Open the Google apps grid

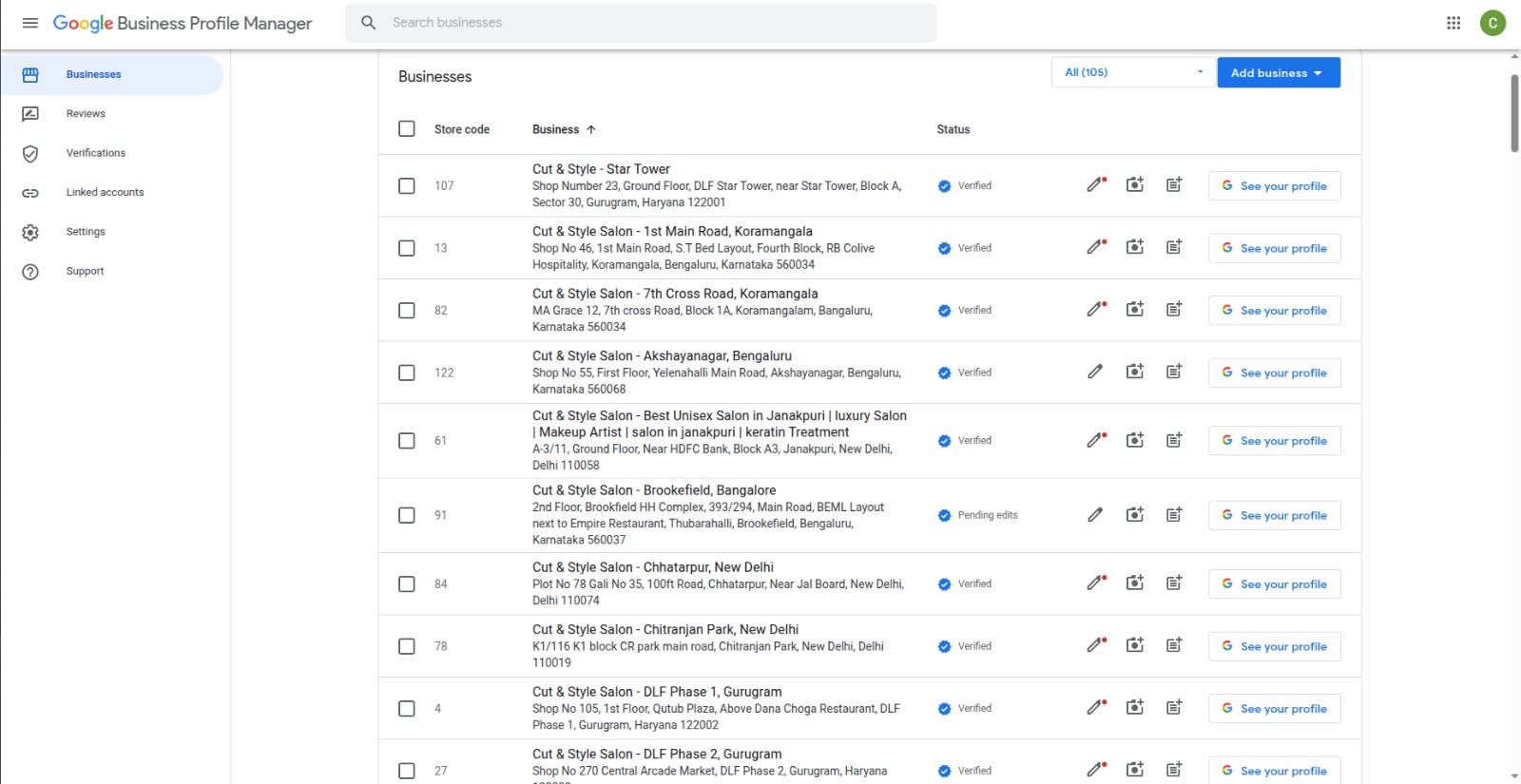(1453, 23)
